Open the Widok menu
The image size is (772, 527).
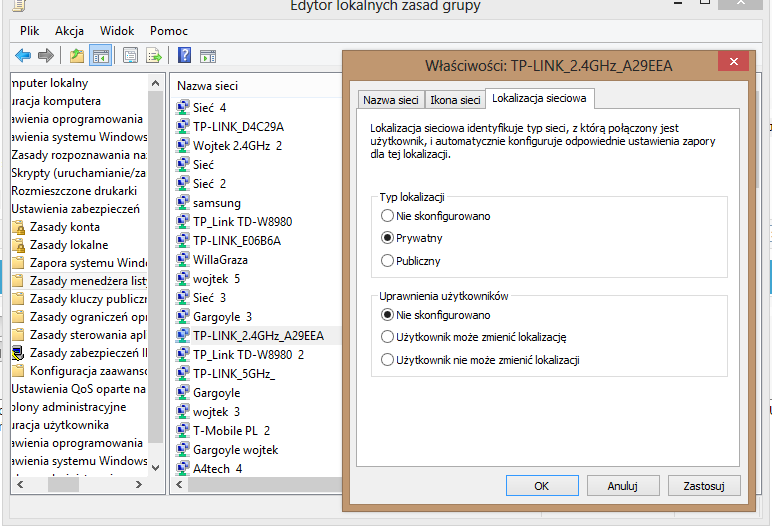[x=117, y=31]
